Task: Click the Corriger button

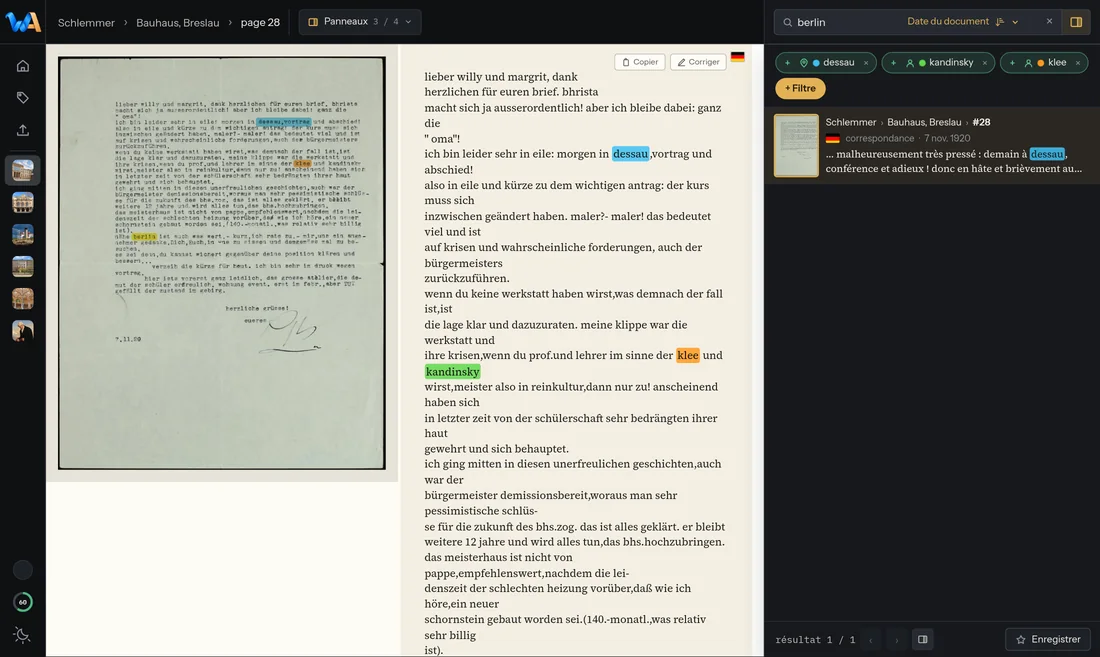Action: click(698, 62)
